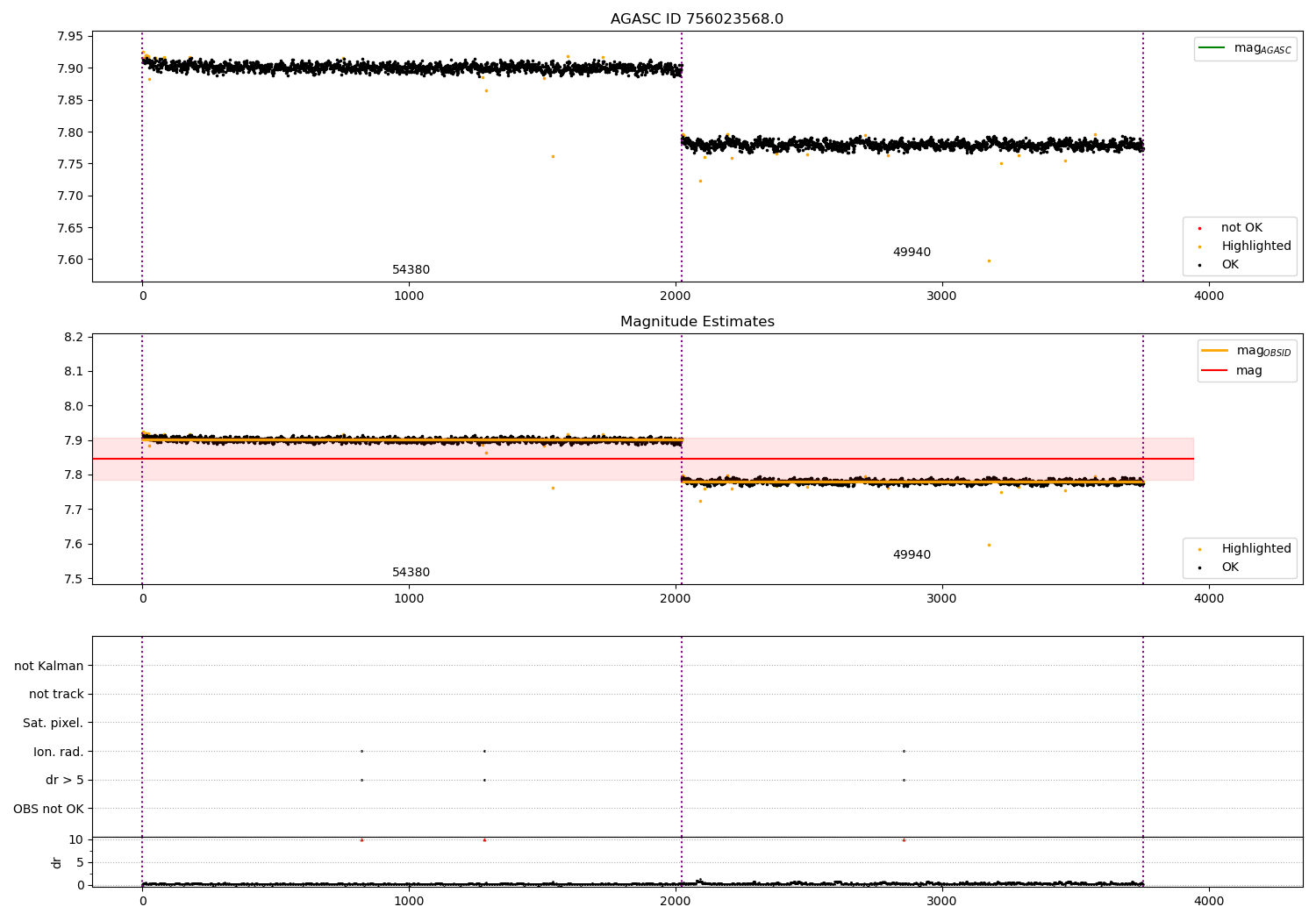
Task: Click x-tick 2000 under middle plot
Action: tap(676, 599)
